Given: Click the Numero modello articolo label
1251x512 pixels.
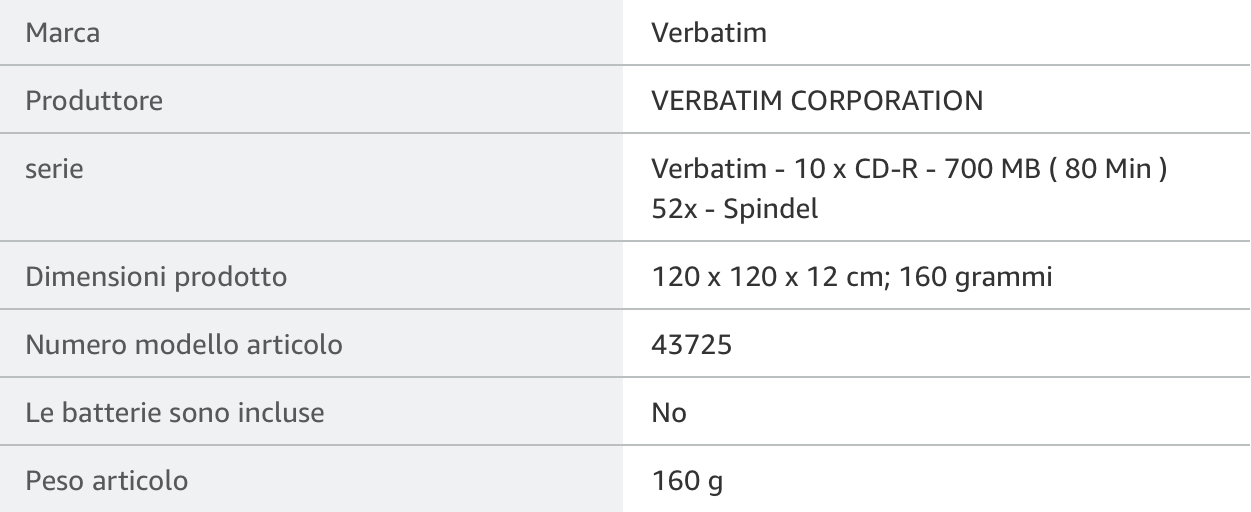Looking at the screenshot, I should (x=184, y=346).
